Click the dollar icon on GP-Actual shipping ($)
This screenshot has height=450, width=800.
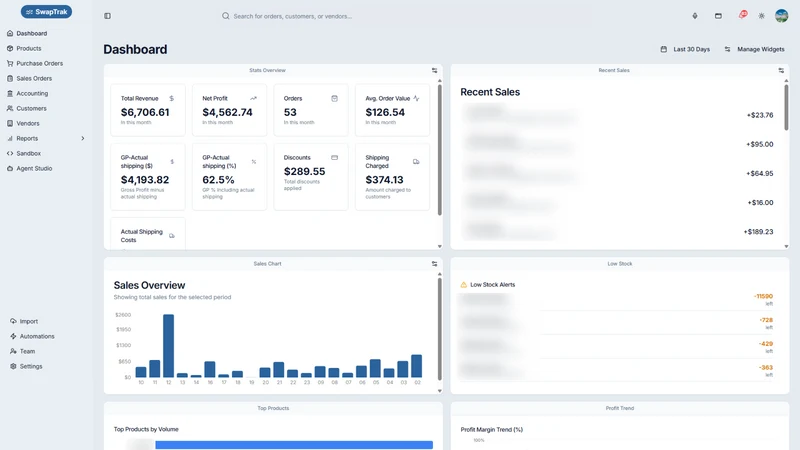(x=172, y=162)
